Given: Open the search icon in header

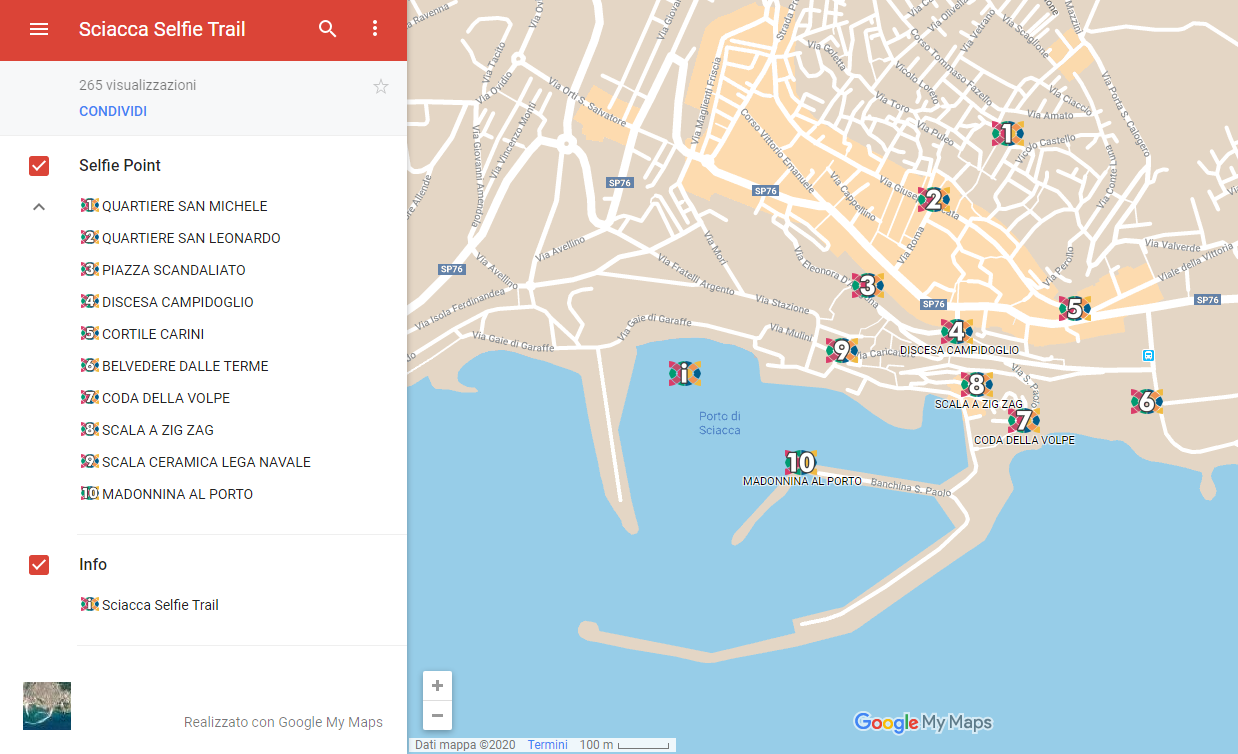Looking at the screenshot, I should point(328,29).
